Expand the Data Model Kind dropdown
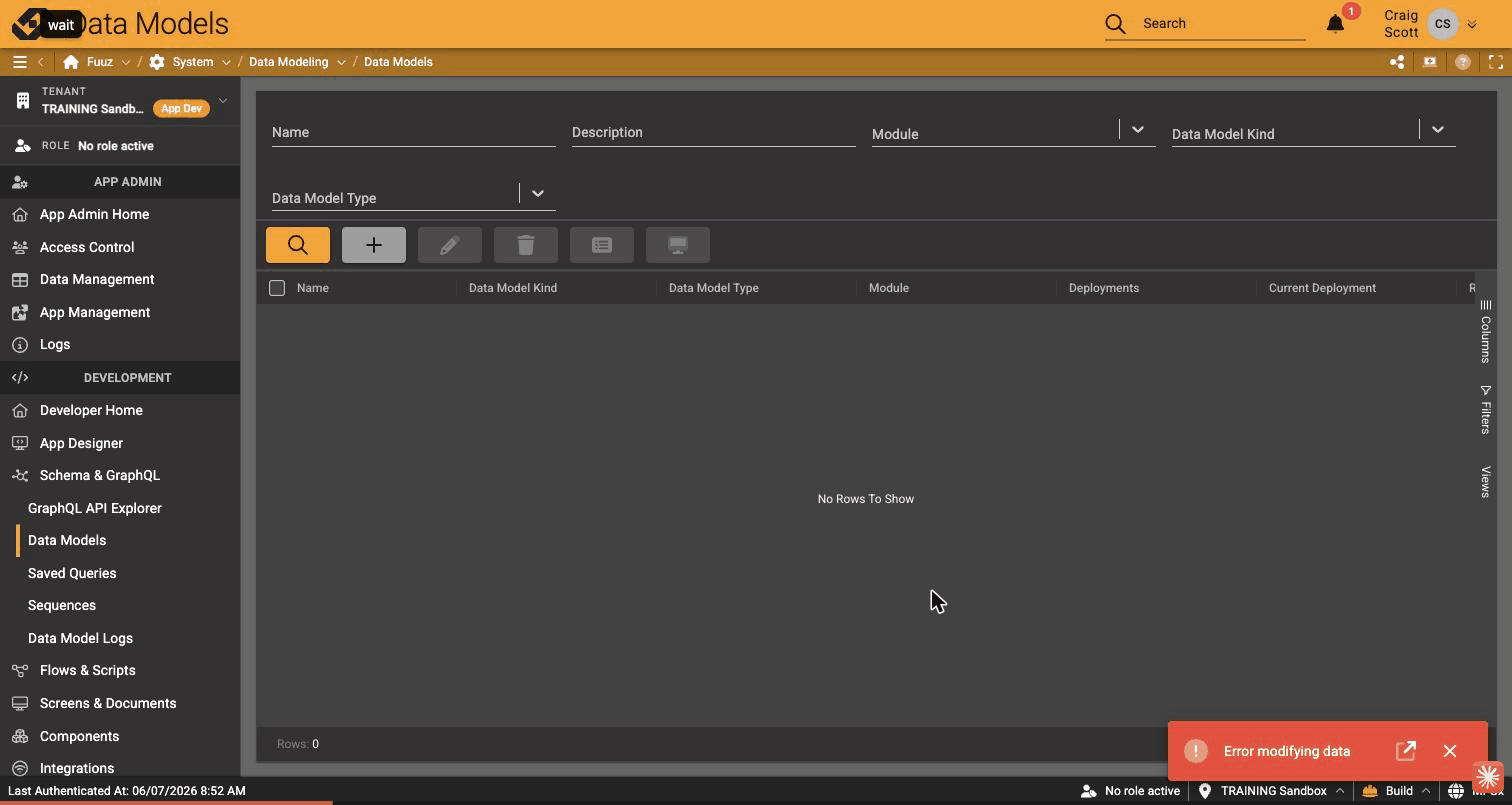This screenshot has width=1512, height=805. pyautogui.click(x=1437, y=130)
